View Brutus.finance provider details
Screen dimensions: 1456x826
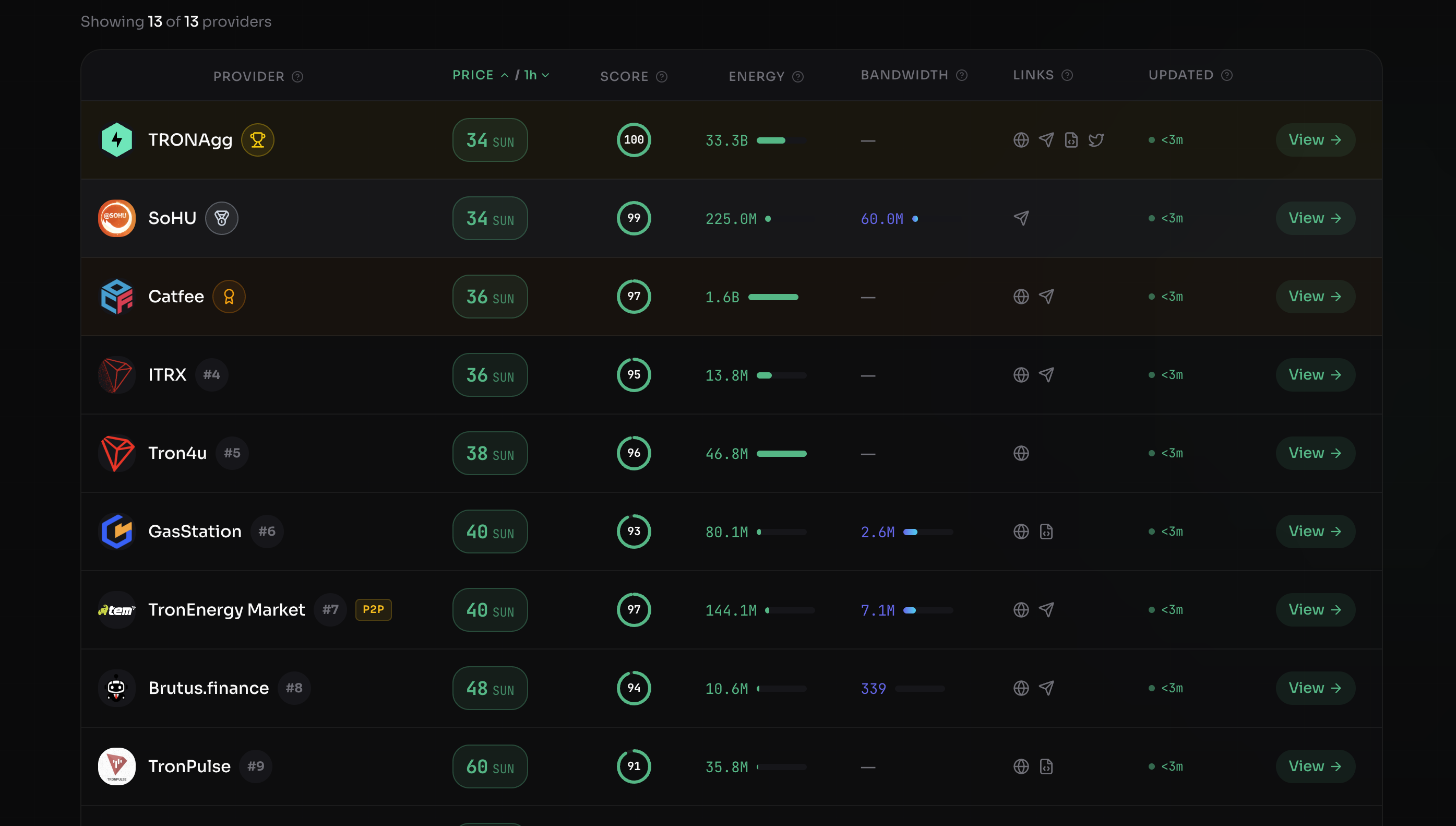coord(1316,688)
